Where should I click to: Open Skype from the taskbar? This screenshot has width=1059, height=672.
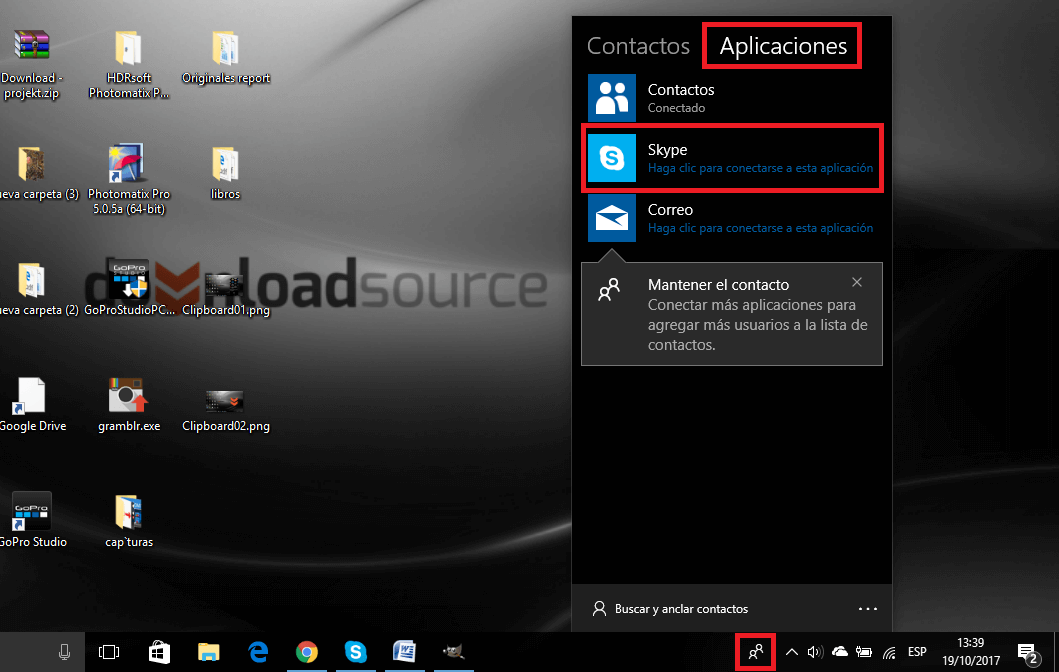(x=355, y=652)
